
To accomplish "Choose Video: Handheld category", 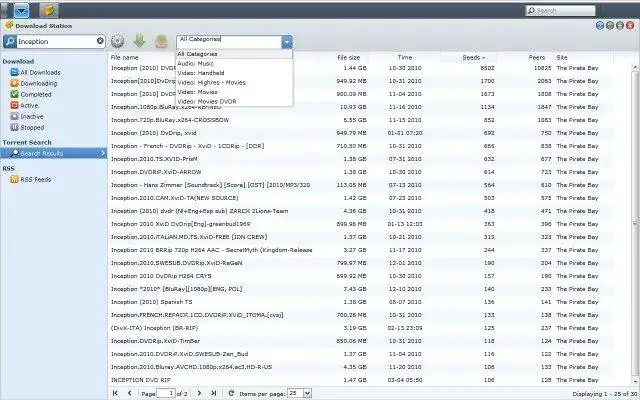I will (x=234, y=73).
